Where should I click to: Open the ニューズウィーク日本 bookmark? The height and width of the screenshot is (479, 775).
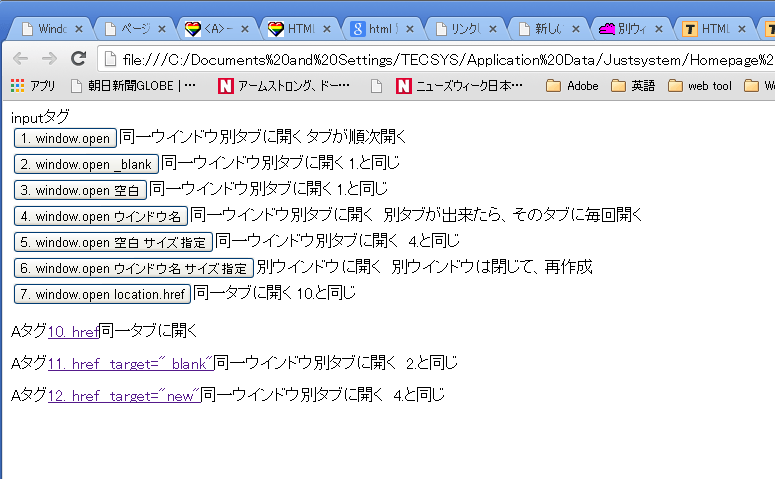[459, 86]
